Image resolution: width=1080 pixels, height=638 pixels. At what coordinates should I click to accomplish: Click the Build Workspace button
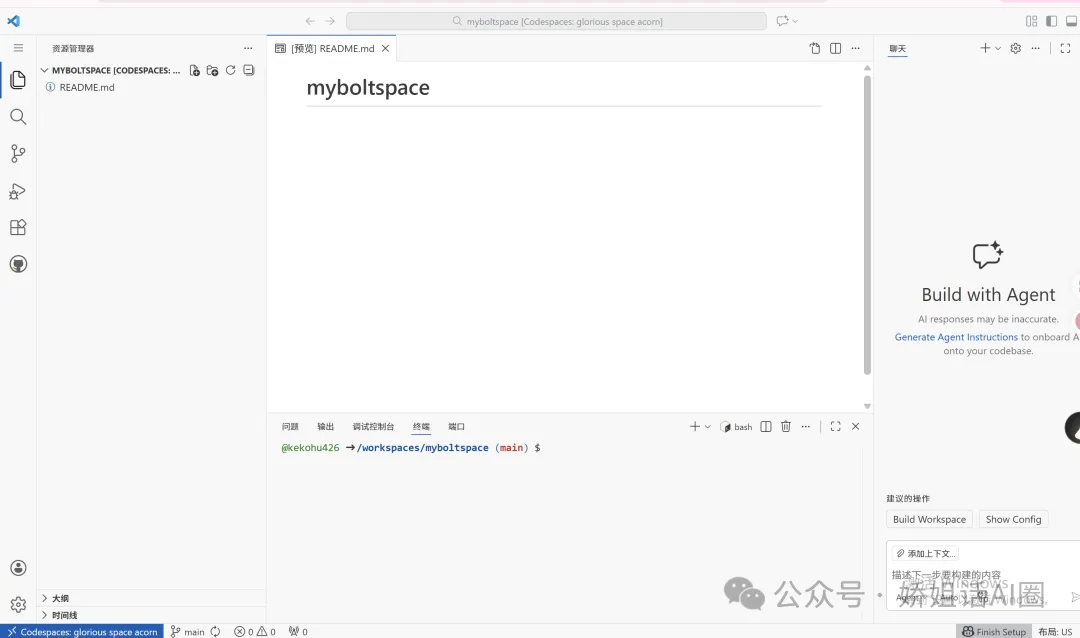(929, 519)
